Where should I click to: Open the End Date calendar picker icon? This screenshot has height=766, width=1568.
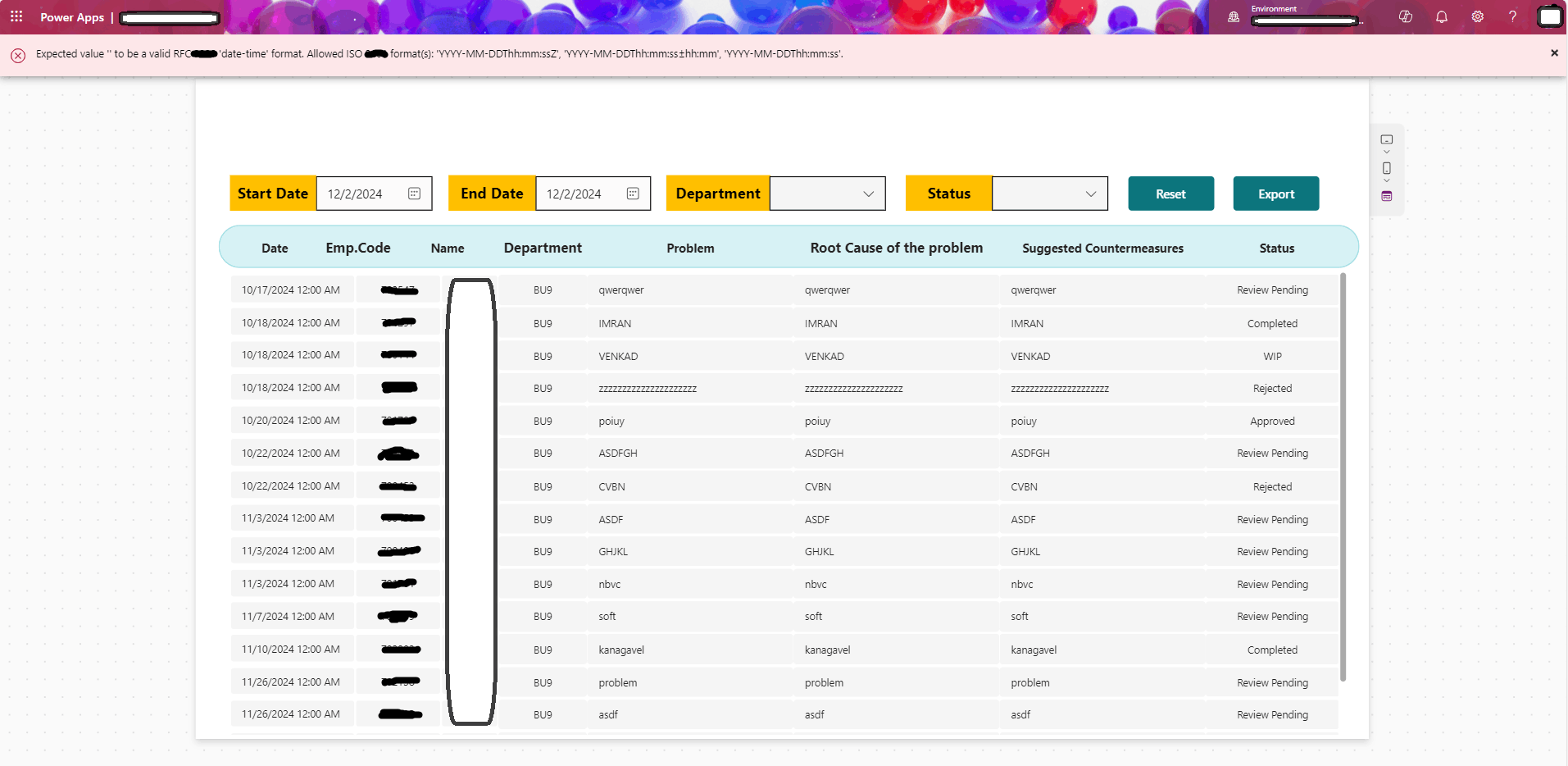pos(633,194)
